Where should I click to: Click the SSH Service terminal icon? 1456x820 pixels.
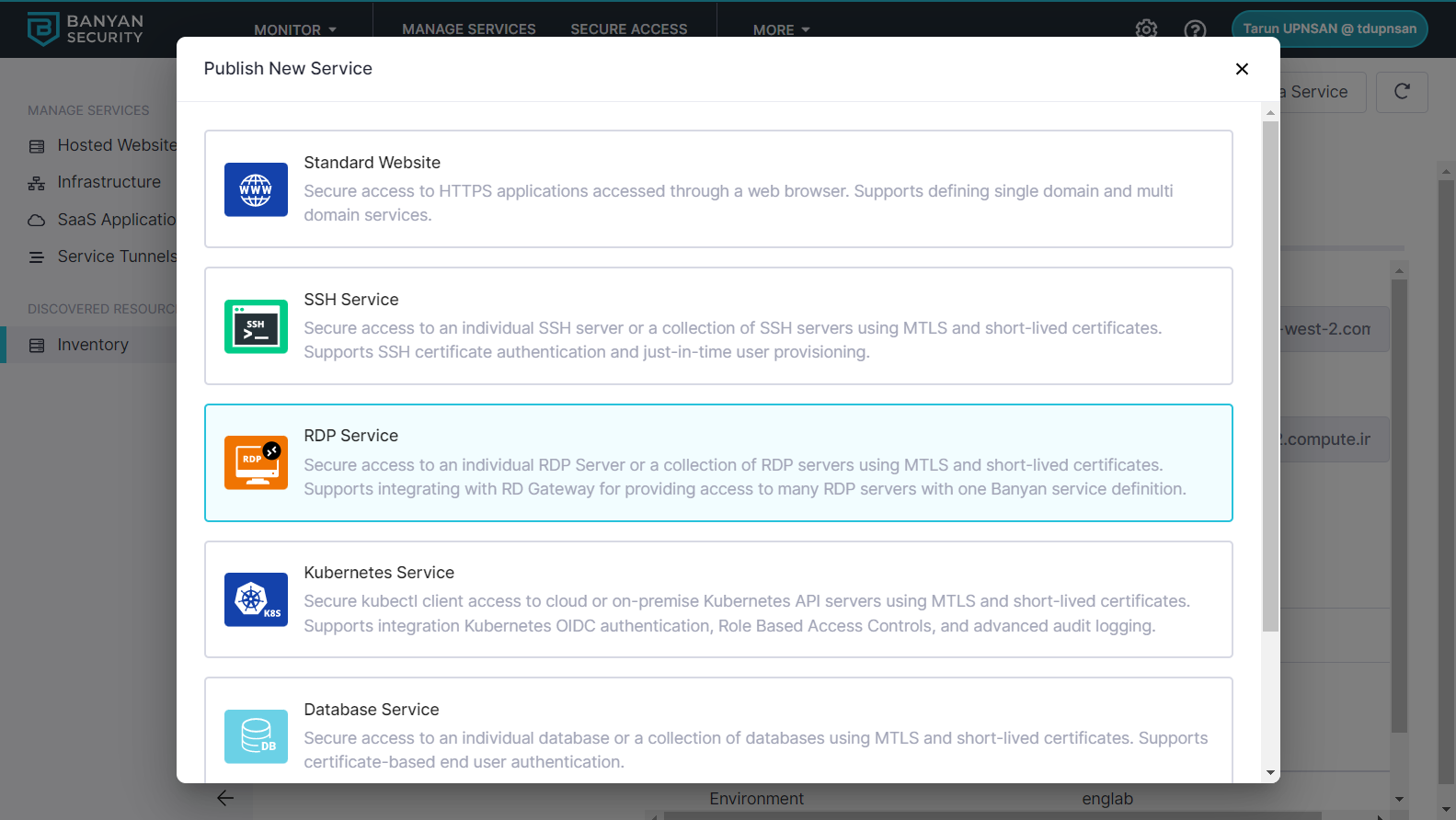(x=256, y=326)
